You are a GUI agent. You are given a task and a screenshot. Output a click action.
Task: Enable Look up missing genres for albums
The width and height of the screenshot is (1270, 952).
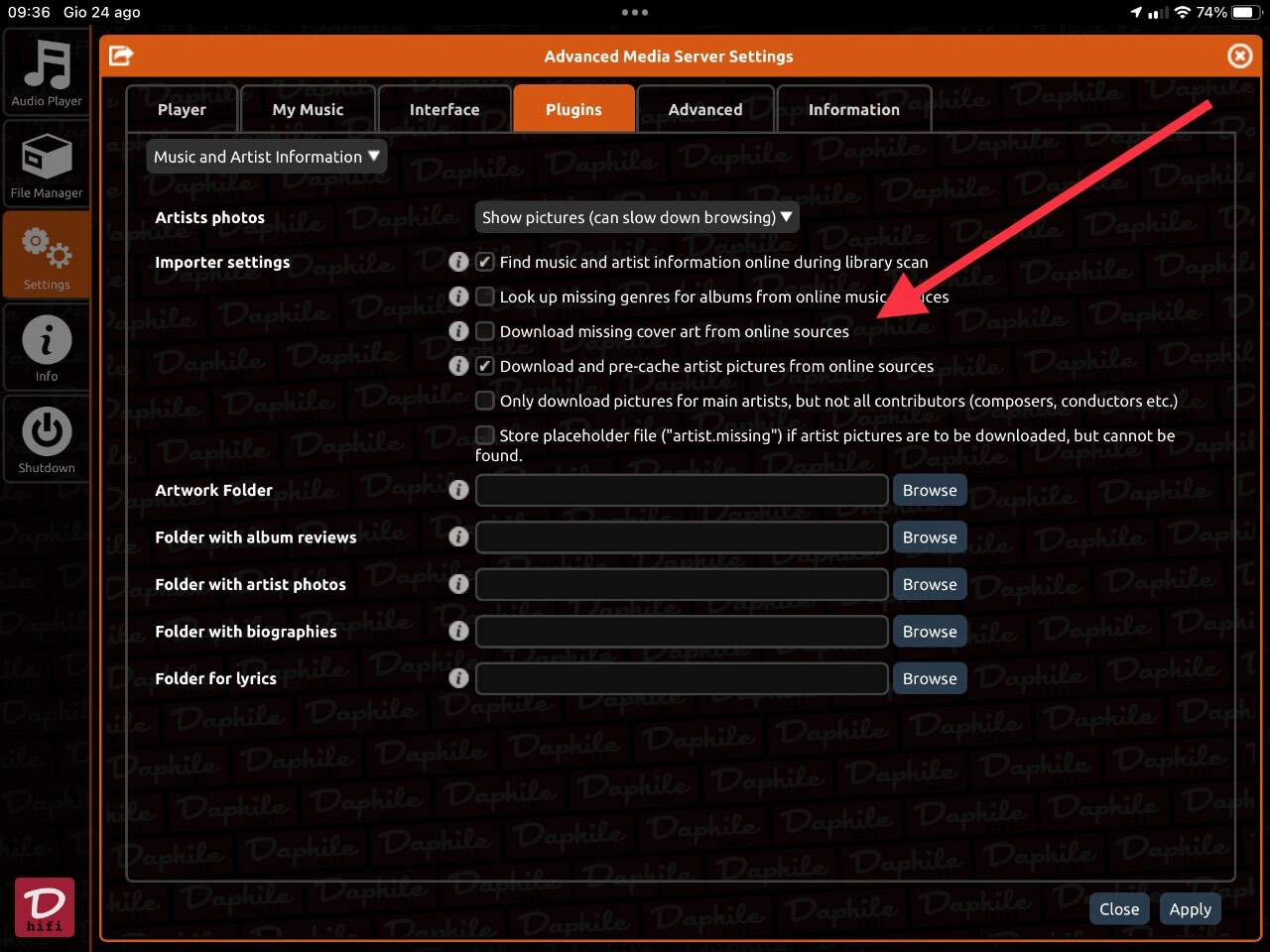pyautogui.click(x=485, y=297)
